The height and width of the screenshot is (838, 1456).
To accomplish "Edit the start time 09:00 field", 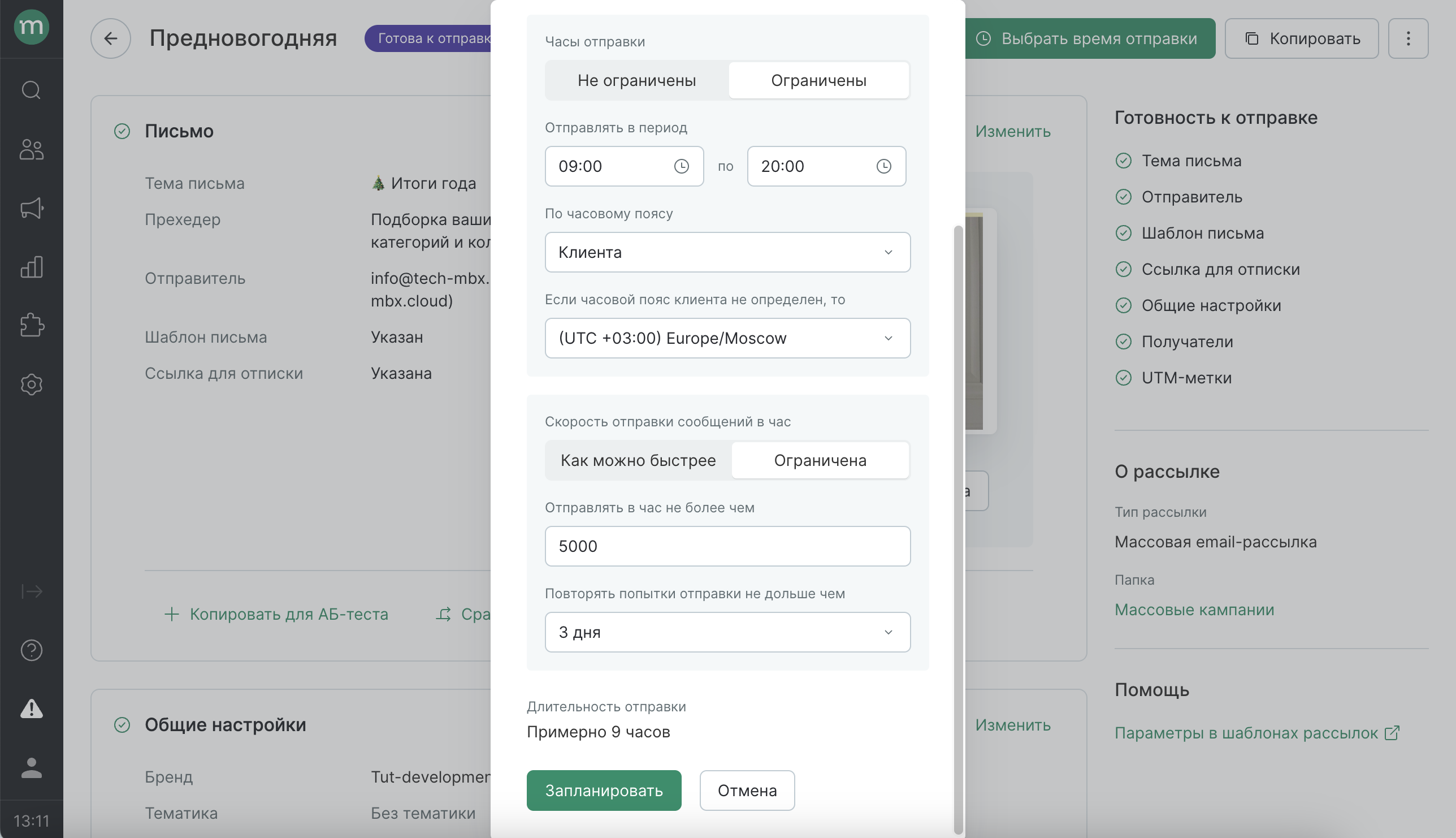I will 624,166.
